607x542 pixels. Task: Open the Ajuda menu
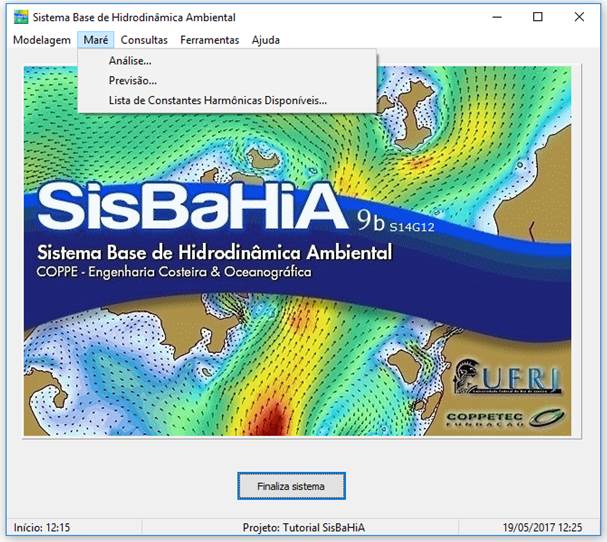coord(266,40)
